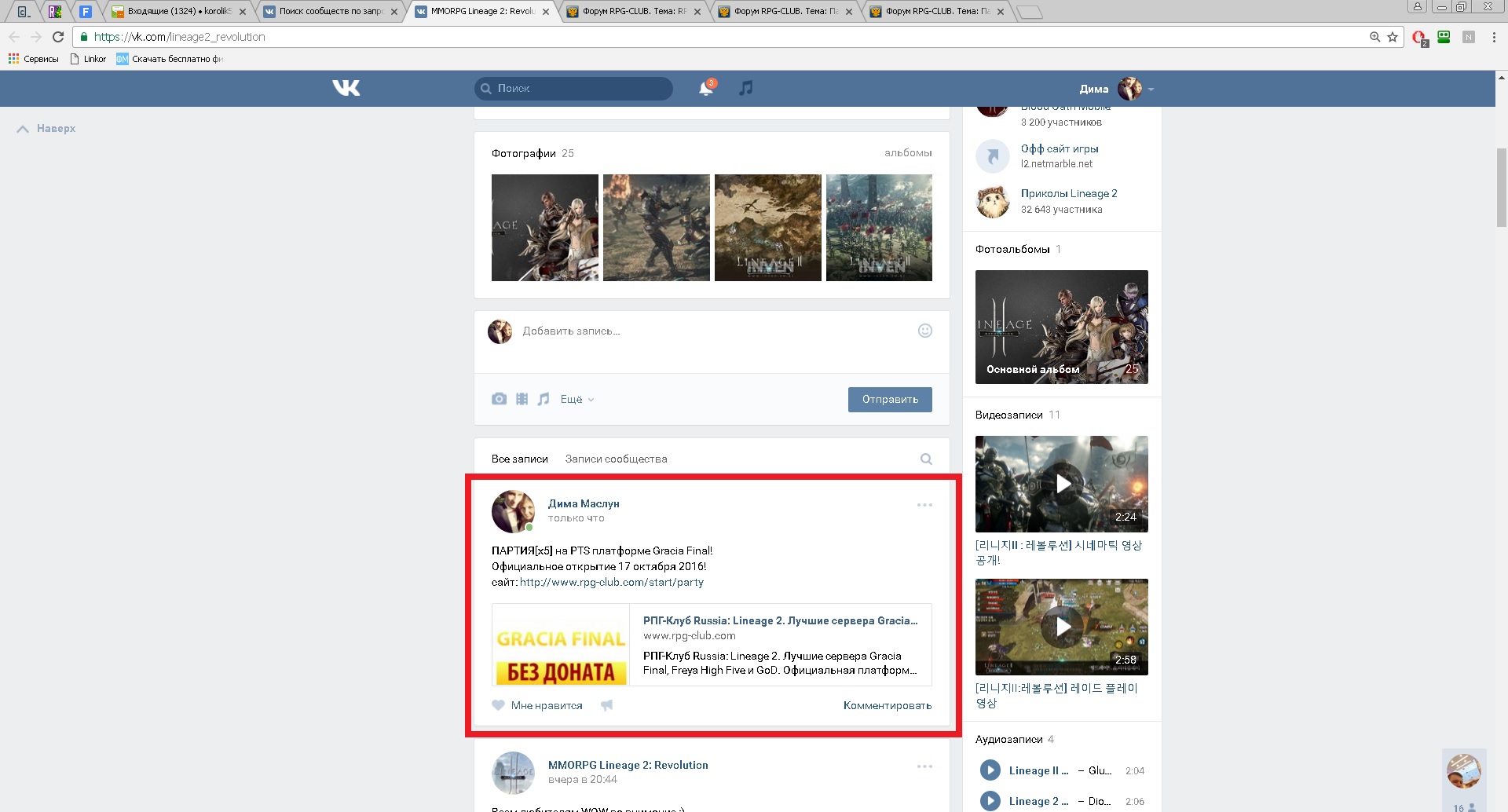This screenshot has height=812, width=1508.
Task: Open the альбомы link in the photos block
Action: tap(908, 153)
